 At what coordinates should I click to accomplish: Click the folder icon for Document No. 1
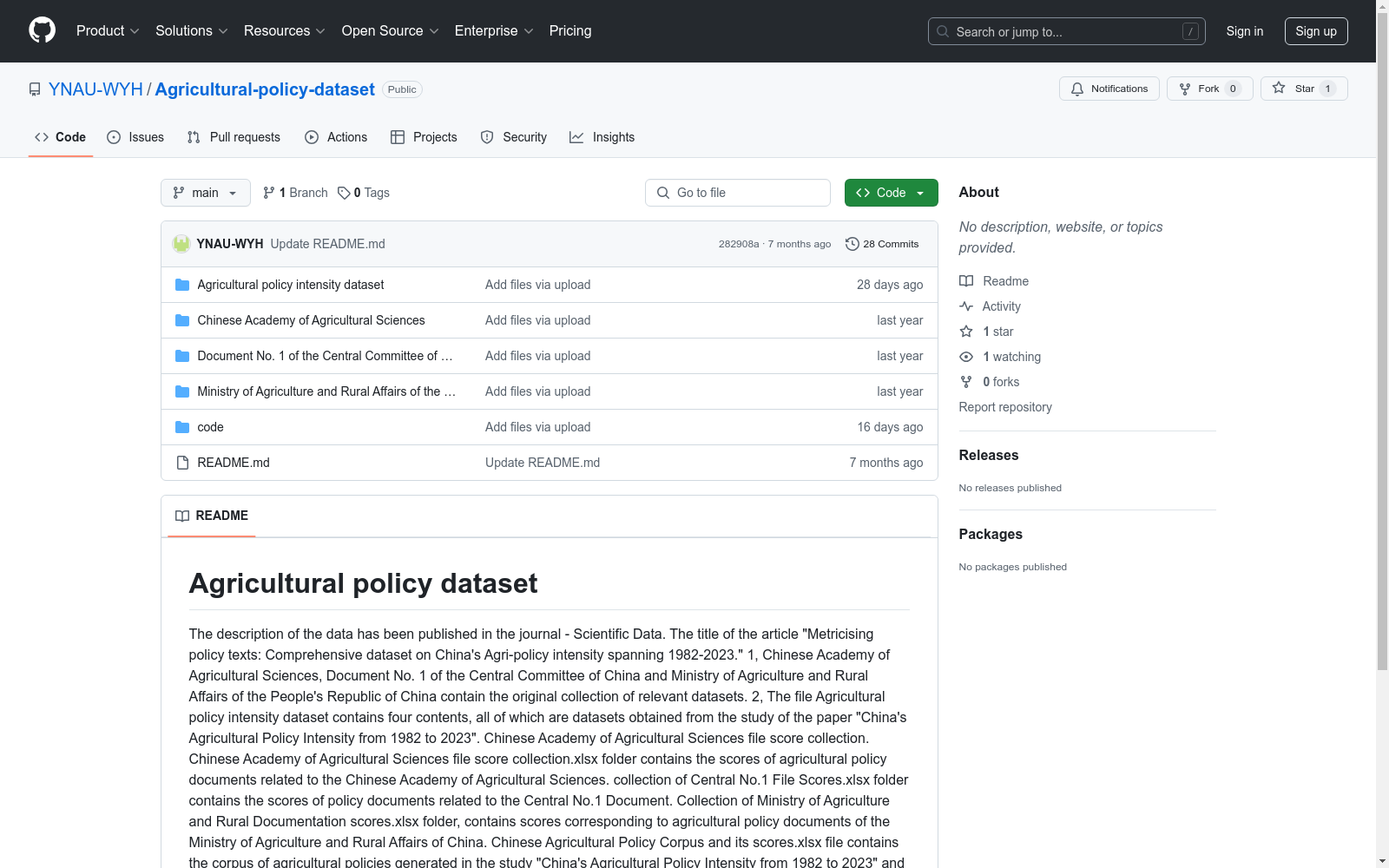tap(182, 356)
